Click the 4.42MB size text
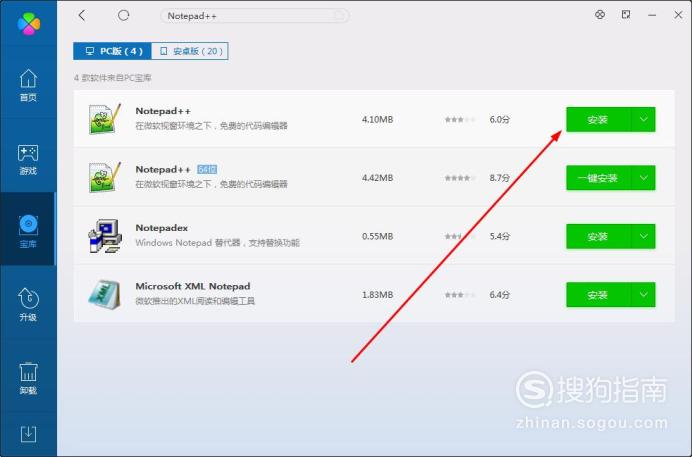The image size is (692, 457). coord(377,178)
